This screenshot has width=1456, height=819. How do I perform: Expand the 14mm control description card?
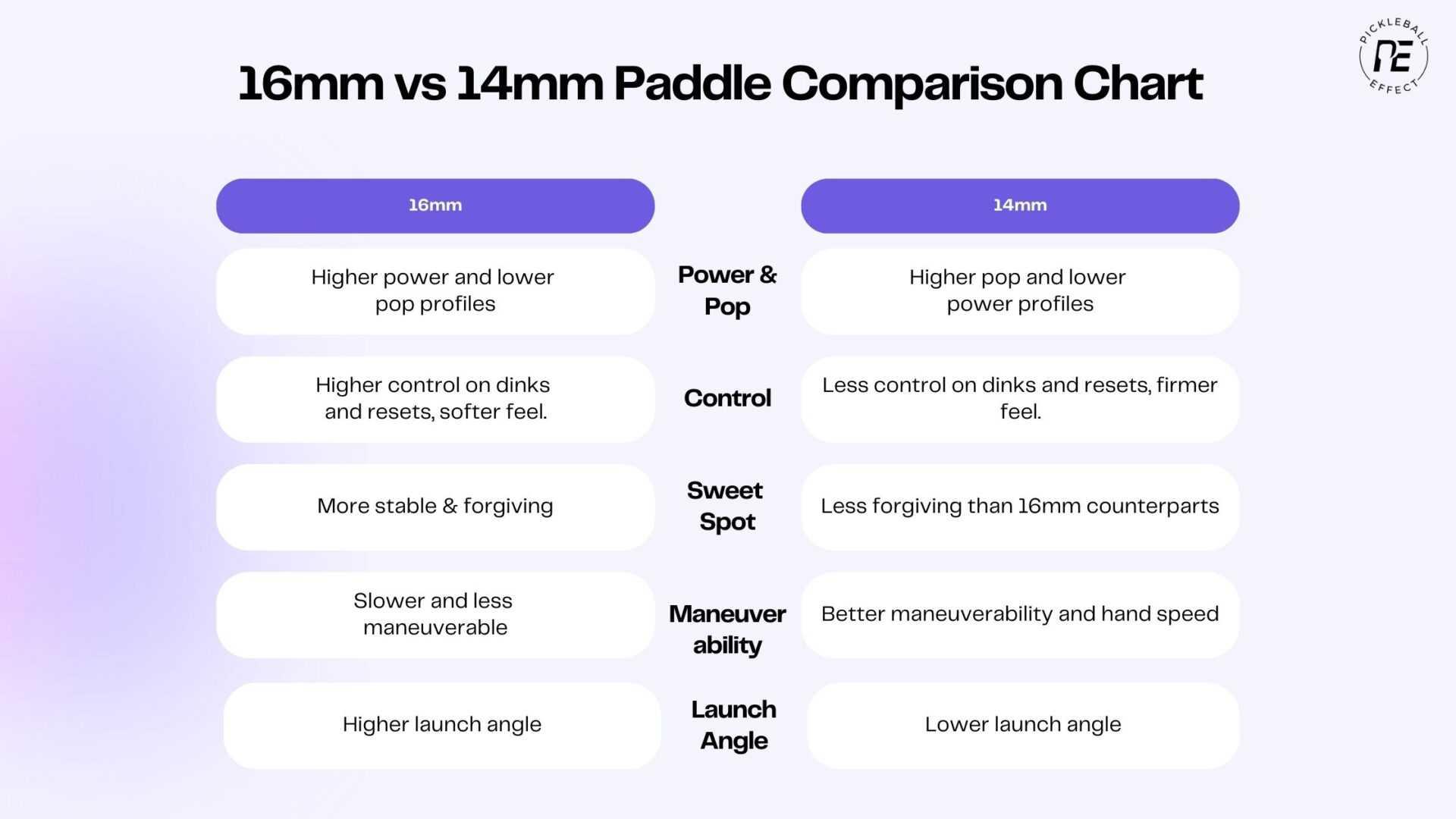(x=1019, y=397)
